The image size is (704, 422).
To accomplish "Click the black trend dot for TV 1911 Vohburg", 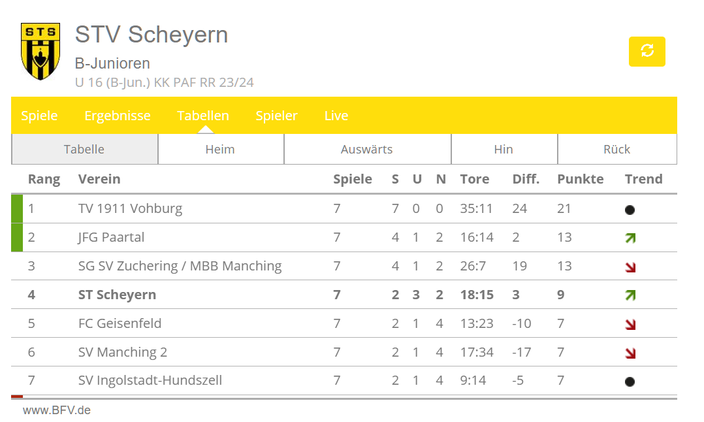I will click(629, 210).
